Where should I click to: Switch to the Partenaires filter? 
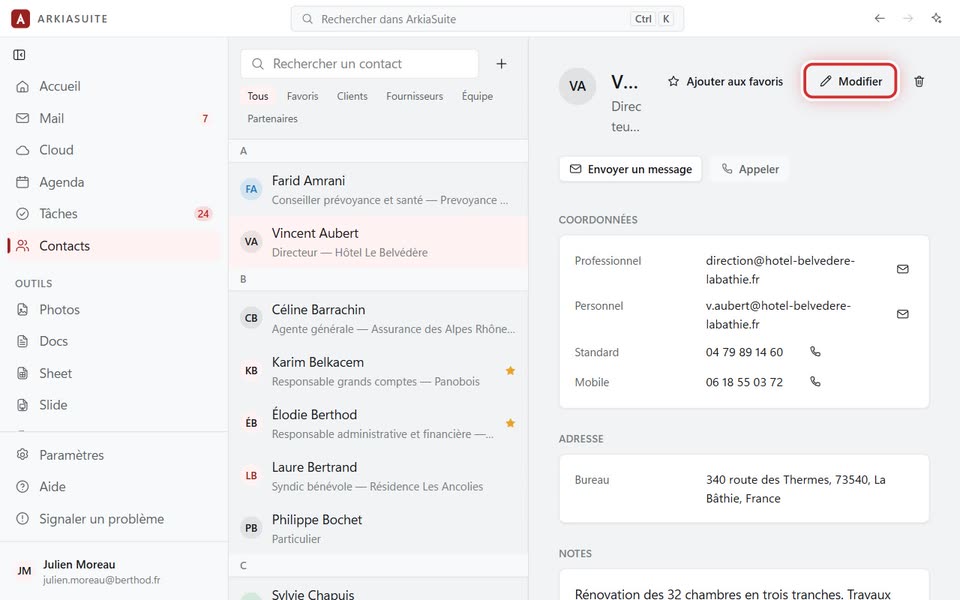tap(272, 119)
